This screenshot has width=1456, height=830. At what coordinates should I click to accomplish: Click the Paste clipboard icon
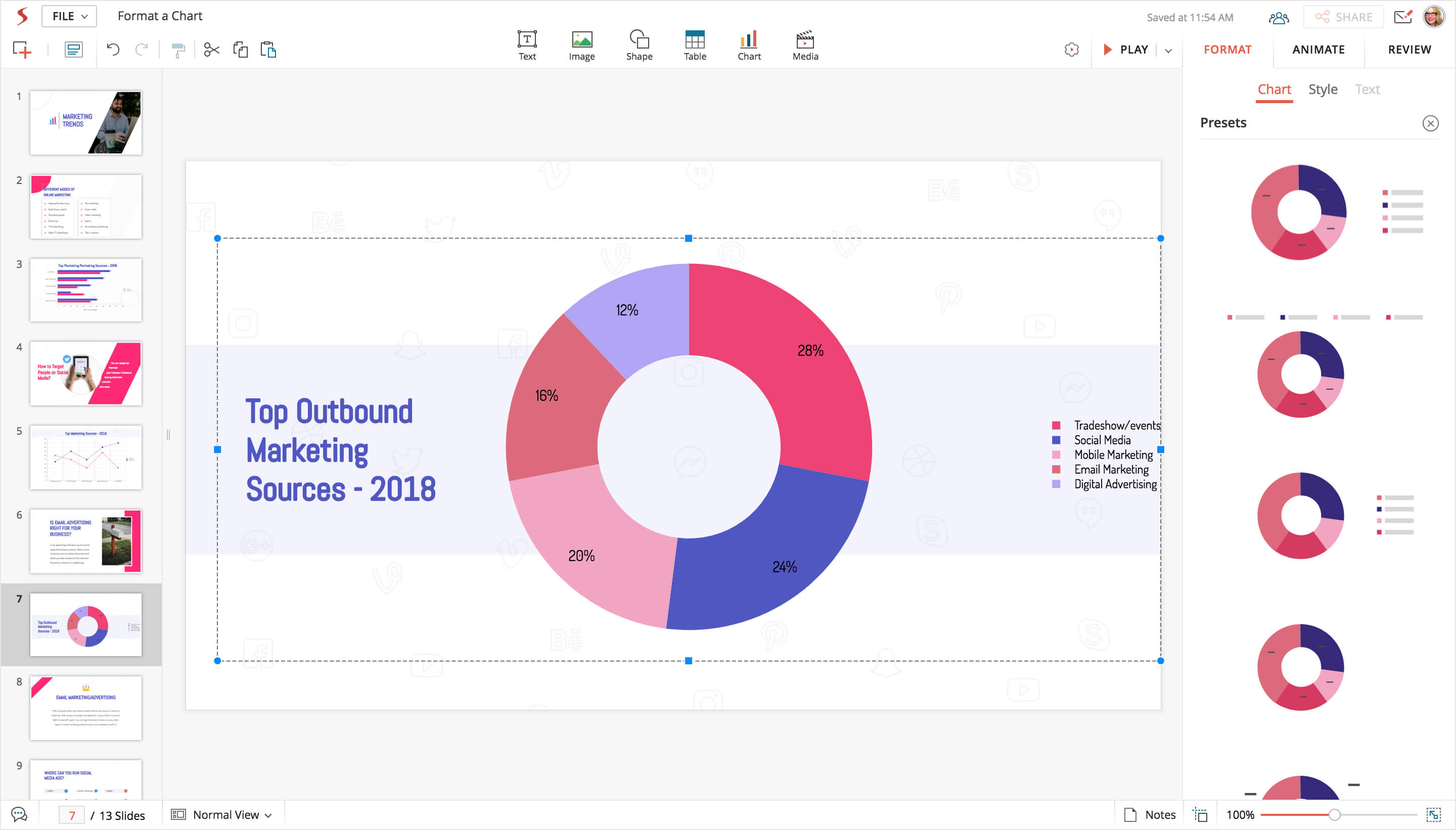268,50
